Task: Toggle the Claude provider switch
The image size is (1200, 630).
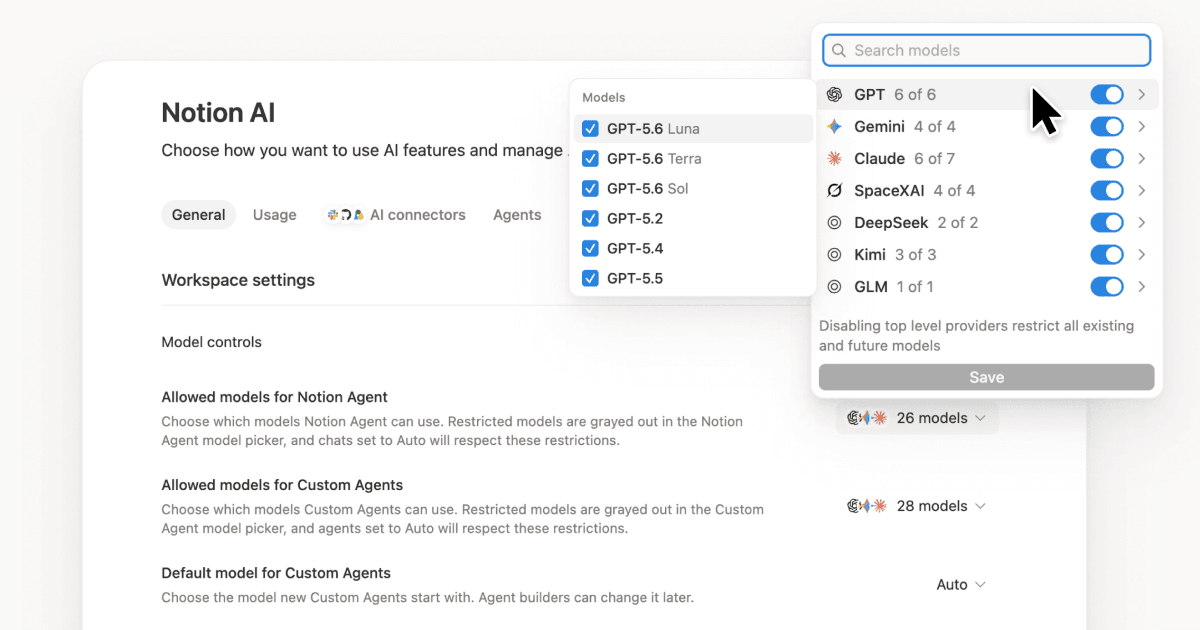Action: [1107, 159]
